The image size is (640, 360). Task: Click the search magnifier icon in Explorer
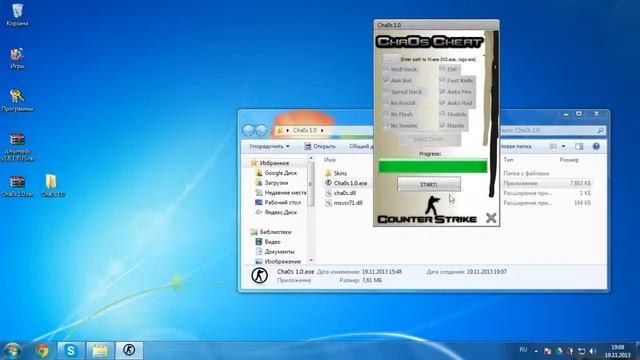click(600, 130)
